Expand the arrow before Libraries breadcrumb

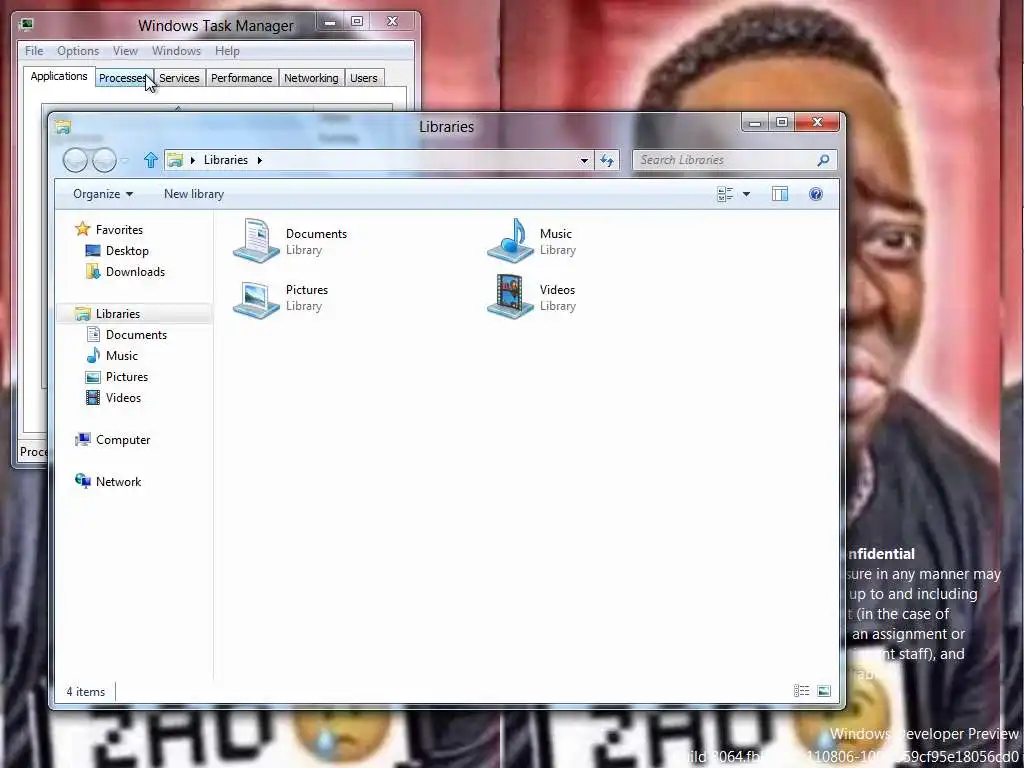[x=193, y=160]
